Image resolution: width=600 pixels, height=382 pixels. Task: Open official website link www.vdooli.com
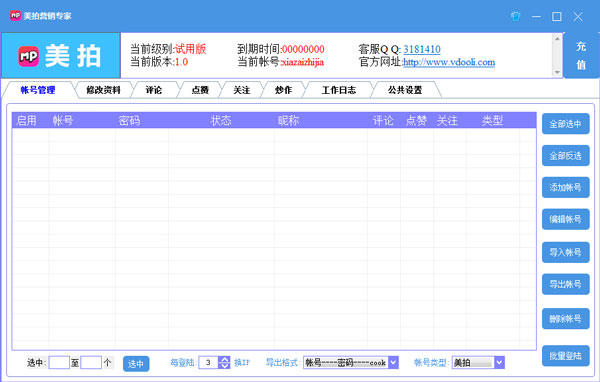tap(449, 62)
